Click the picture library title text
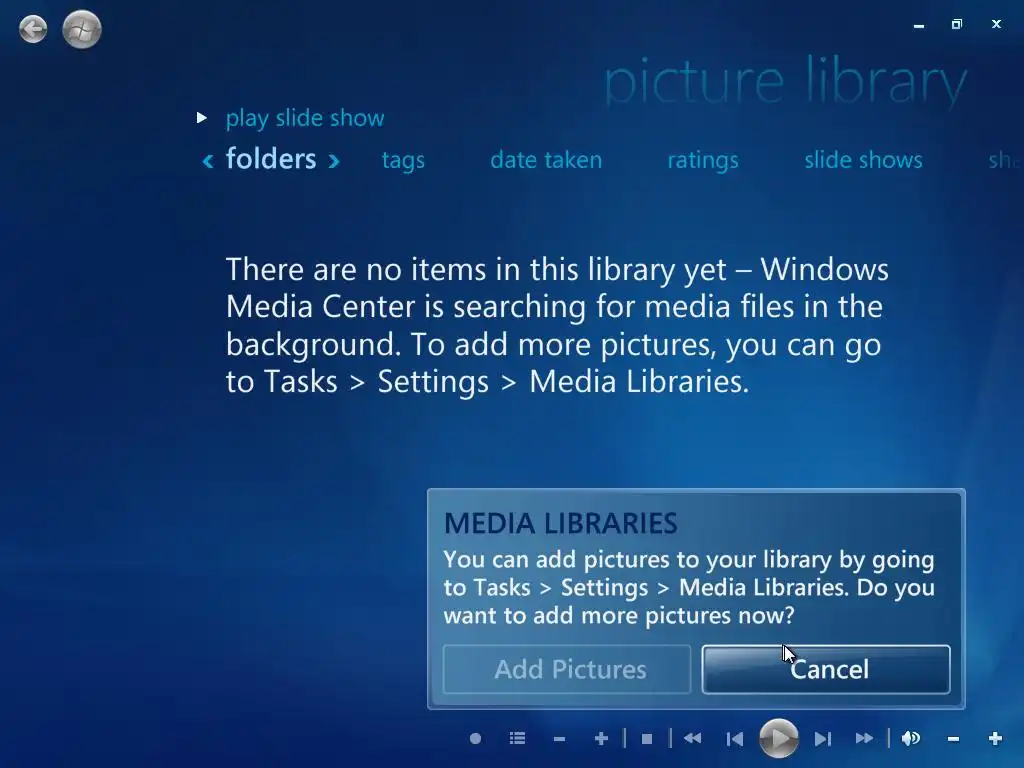The height and width of the screenshot is (768, 1024). 785,82
